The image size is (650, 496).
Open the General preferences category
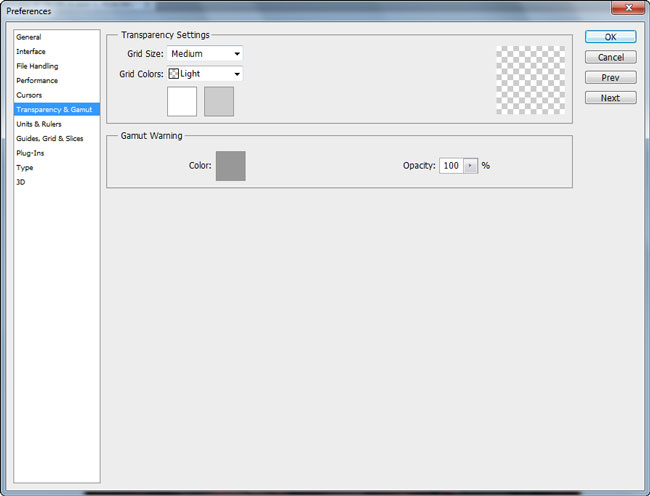point(29,37)
